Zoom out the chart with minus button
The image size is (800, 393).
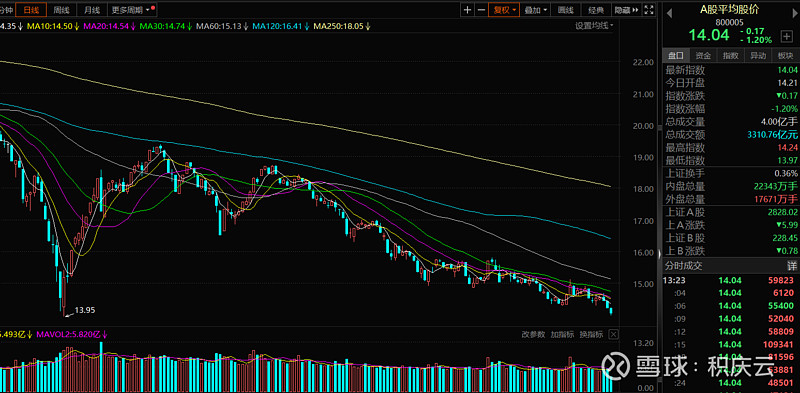click(x=481, y=9)
